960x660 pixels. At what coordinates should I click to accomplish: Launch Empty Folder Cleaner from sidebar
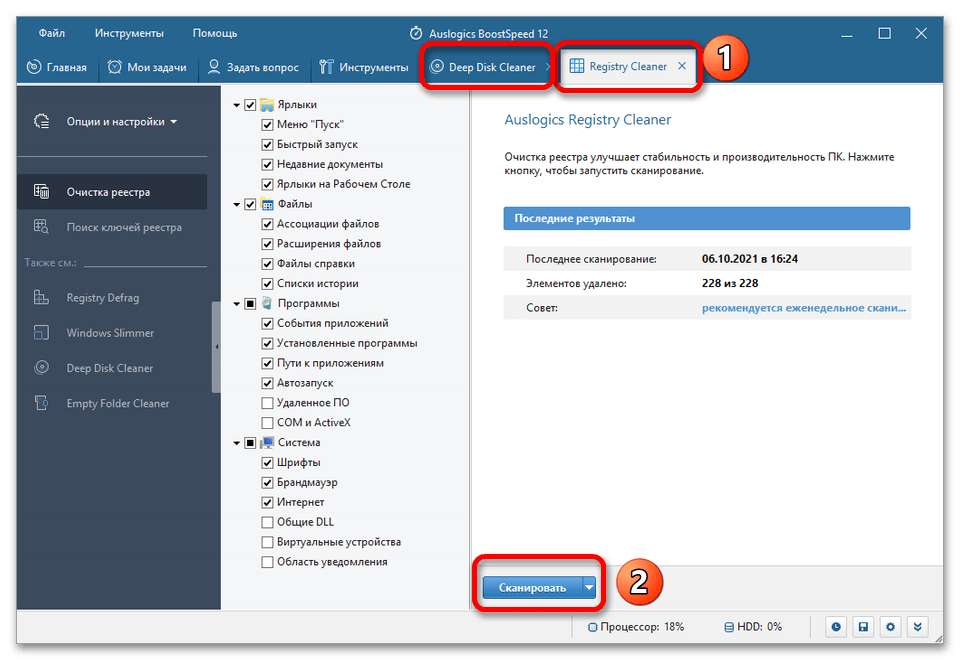pyautogui.click(x=117, y=404)
